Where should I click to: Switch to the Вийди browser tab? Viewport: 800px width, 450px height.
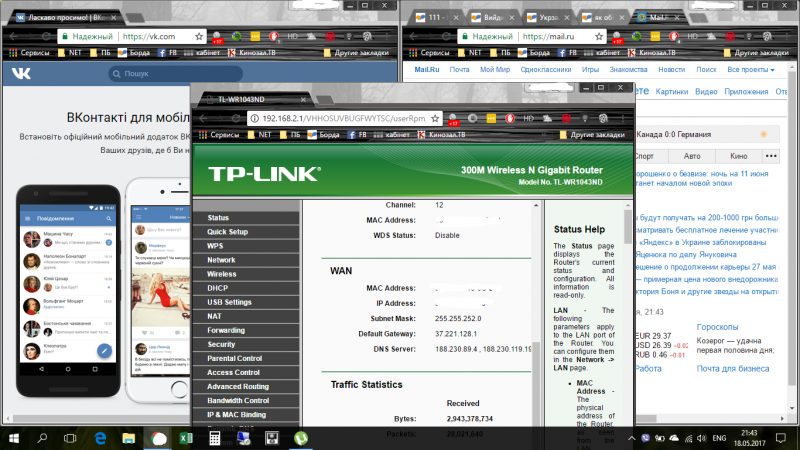click(x=492, y=18)
